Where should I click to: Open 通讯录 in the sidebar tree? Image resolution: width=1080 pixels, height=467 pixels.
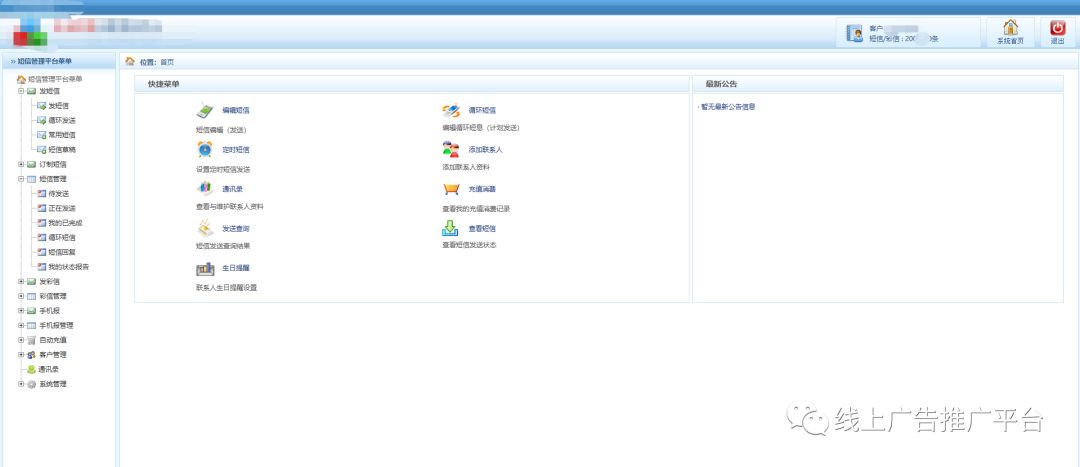(x=49, y=369)
